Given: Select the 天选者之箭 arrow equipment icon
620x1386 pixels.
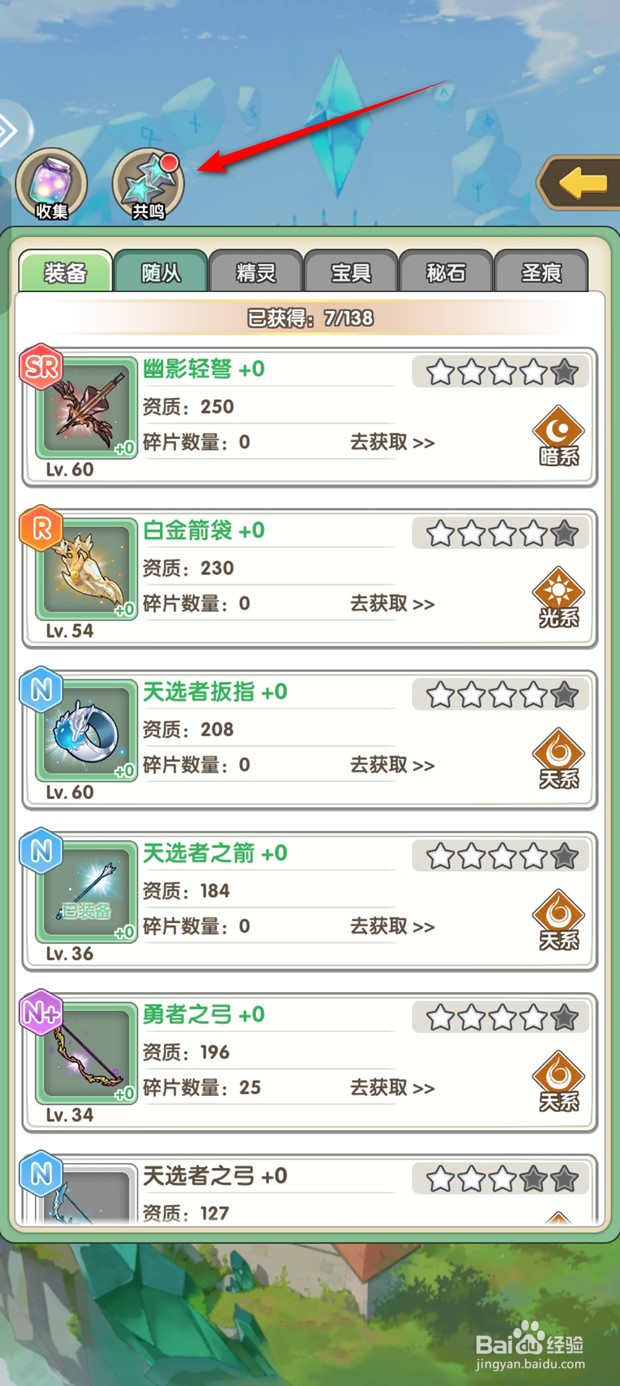Looking at the screenshot, I should click(86, 893).
